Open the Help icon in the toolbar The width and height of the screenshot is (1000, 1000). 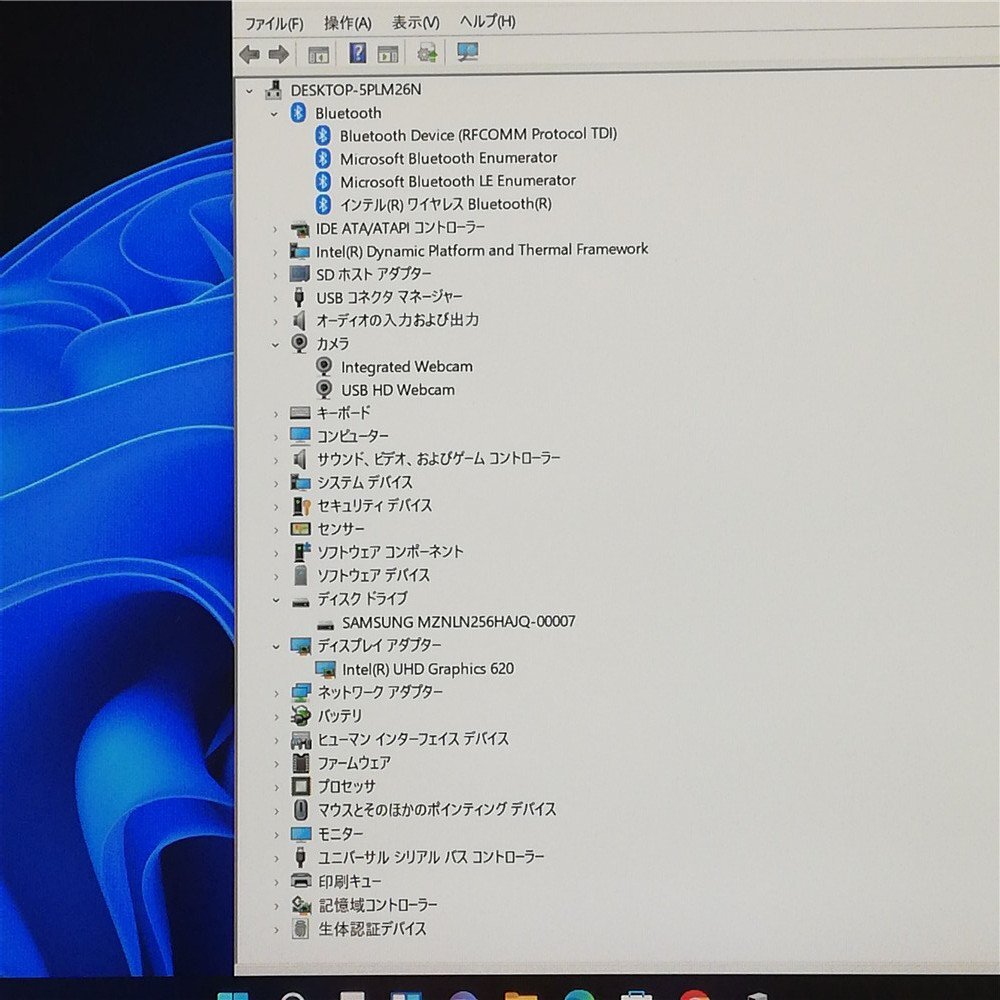tap(357, 53)
